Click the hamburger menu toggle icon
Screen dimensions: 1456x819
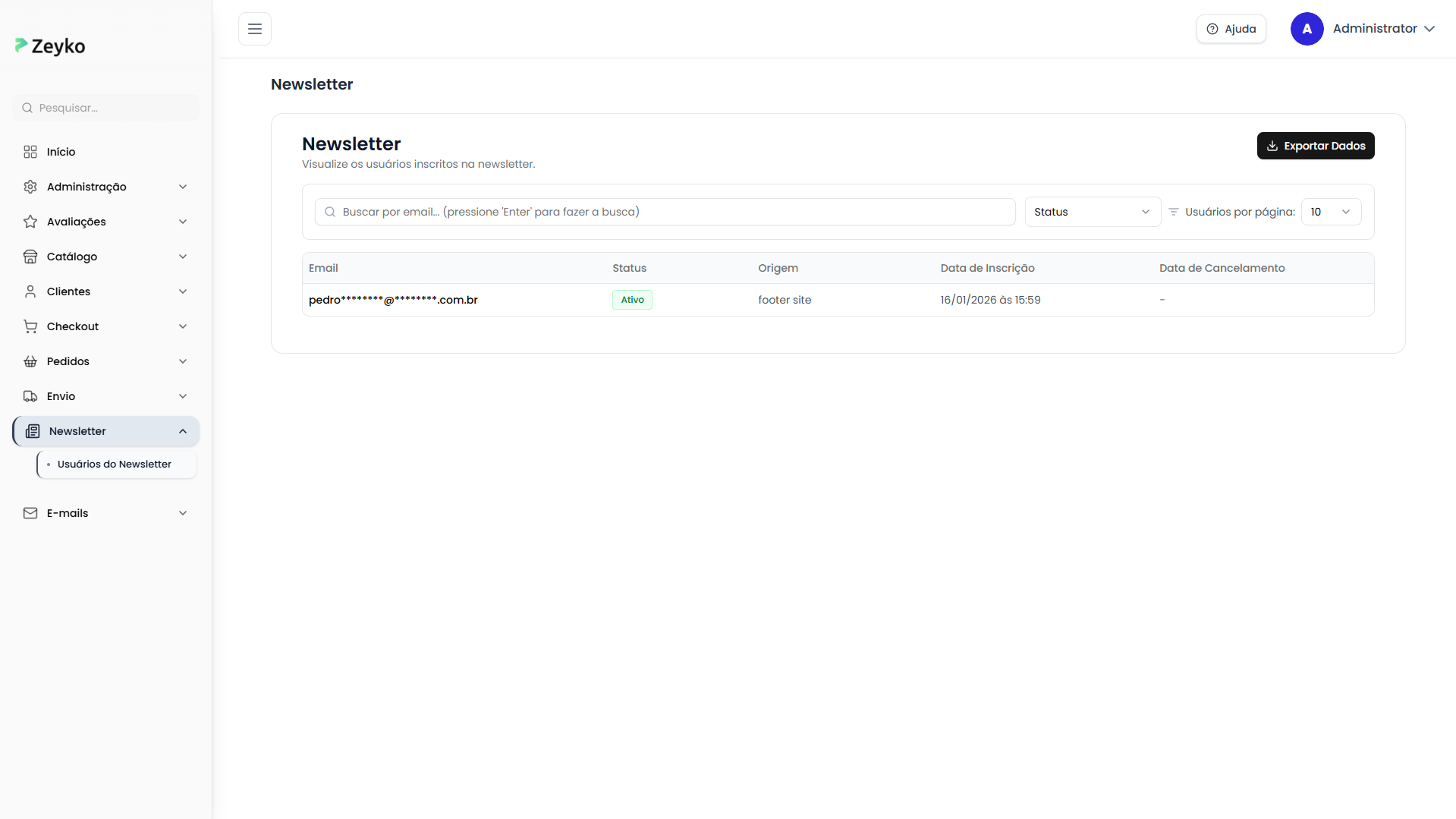click(x=255, y=29)
